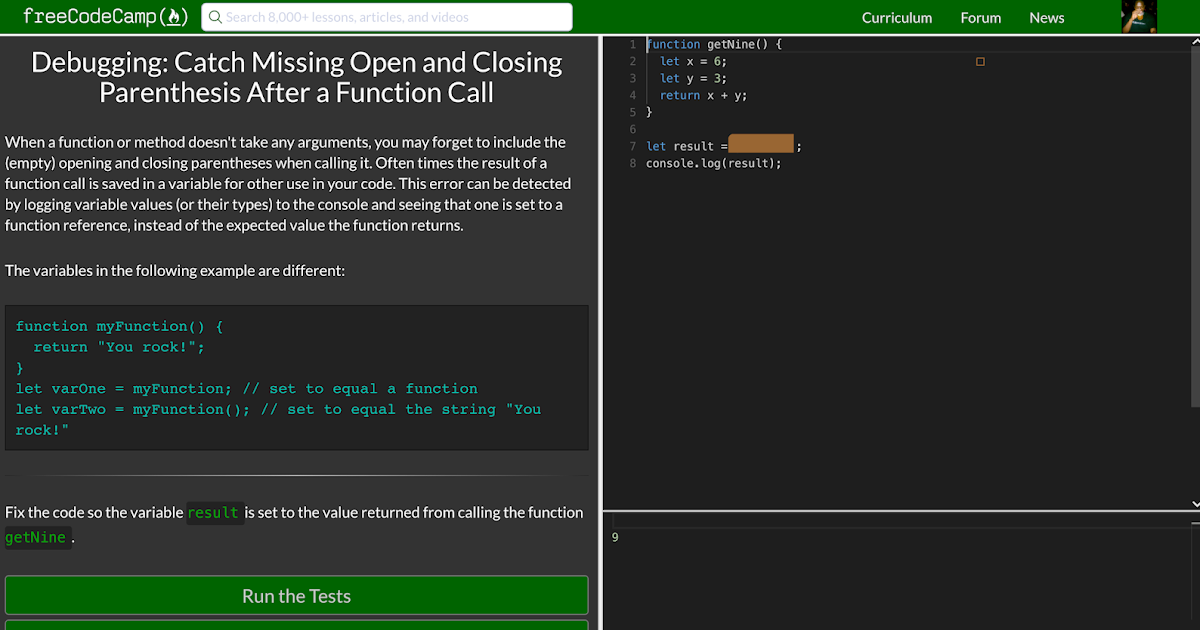Viewport: 1200px width, 630px height.
Task: Click the console output showing 9
Action: coord(614,537)
